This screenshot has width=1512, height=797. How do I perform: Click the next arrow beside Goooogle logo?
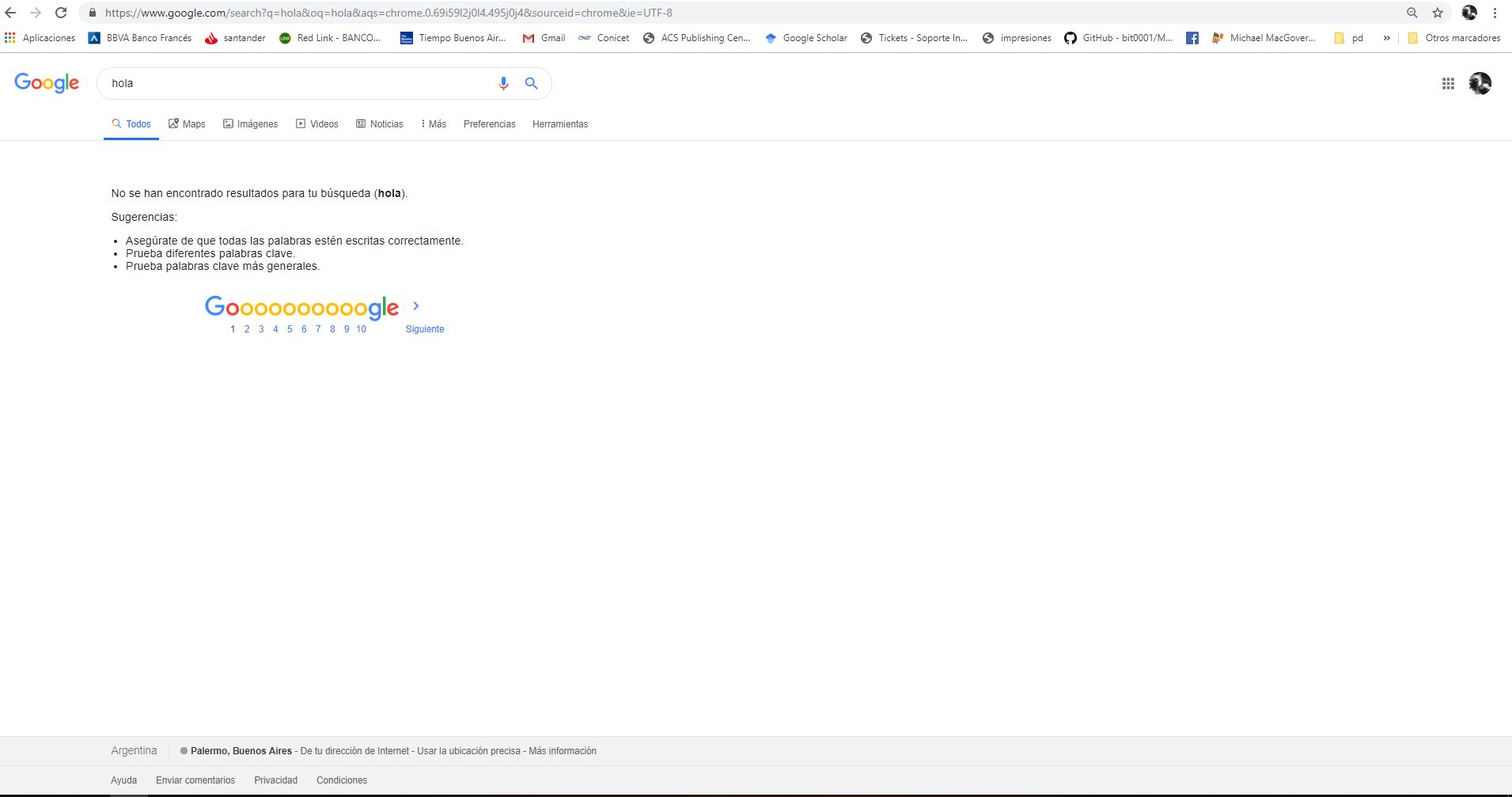[x=416, y=306]
